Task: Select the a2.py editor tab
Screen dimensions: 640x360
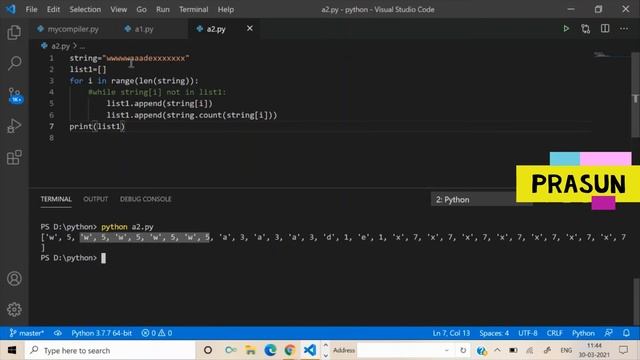Action: click(x=216, y=29)
